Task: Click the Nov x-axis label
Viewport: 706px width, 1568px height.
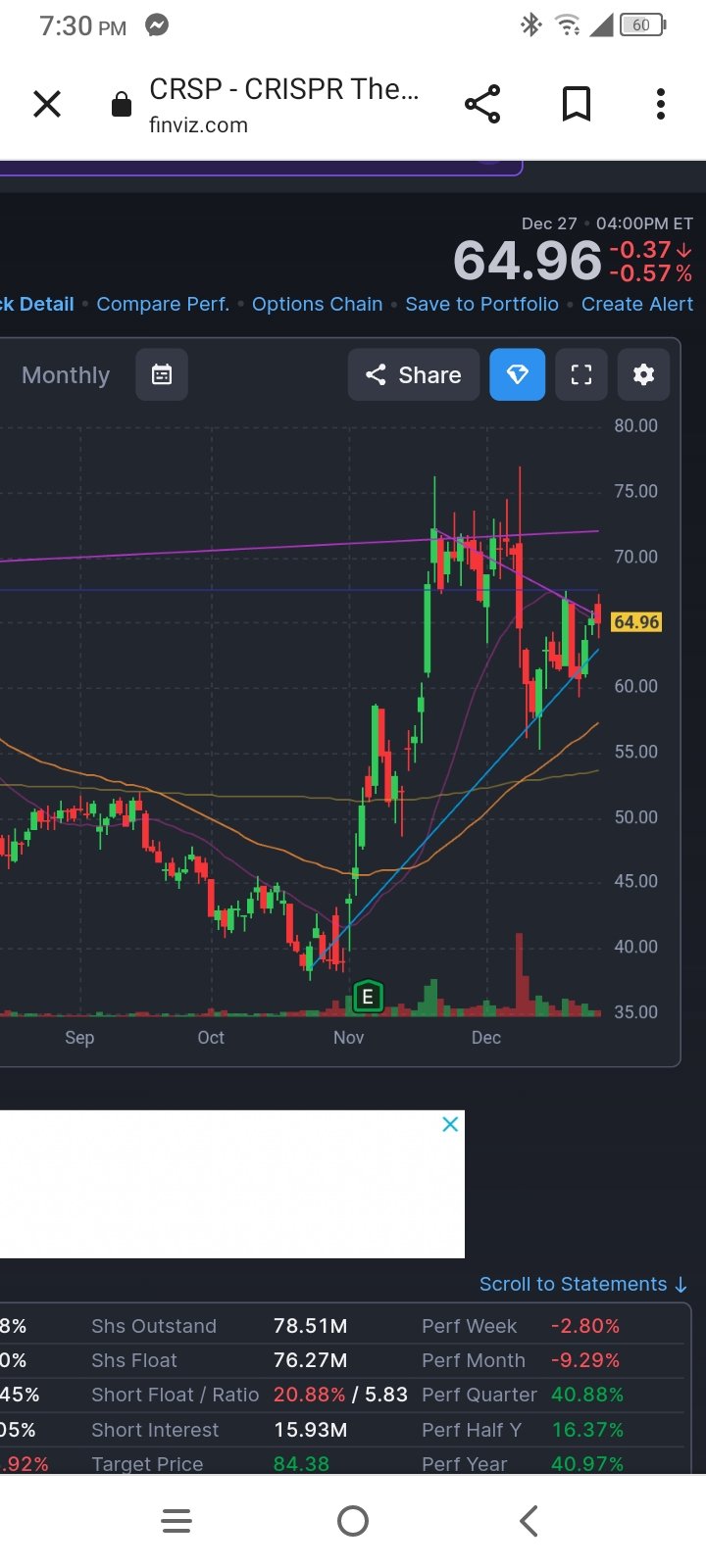Action: point(348,1038)
